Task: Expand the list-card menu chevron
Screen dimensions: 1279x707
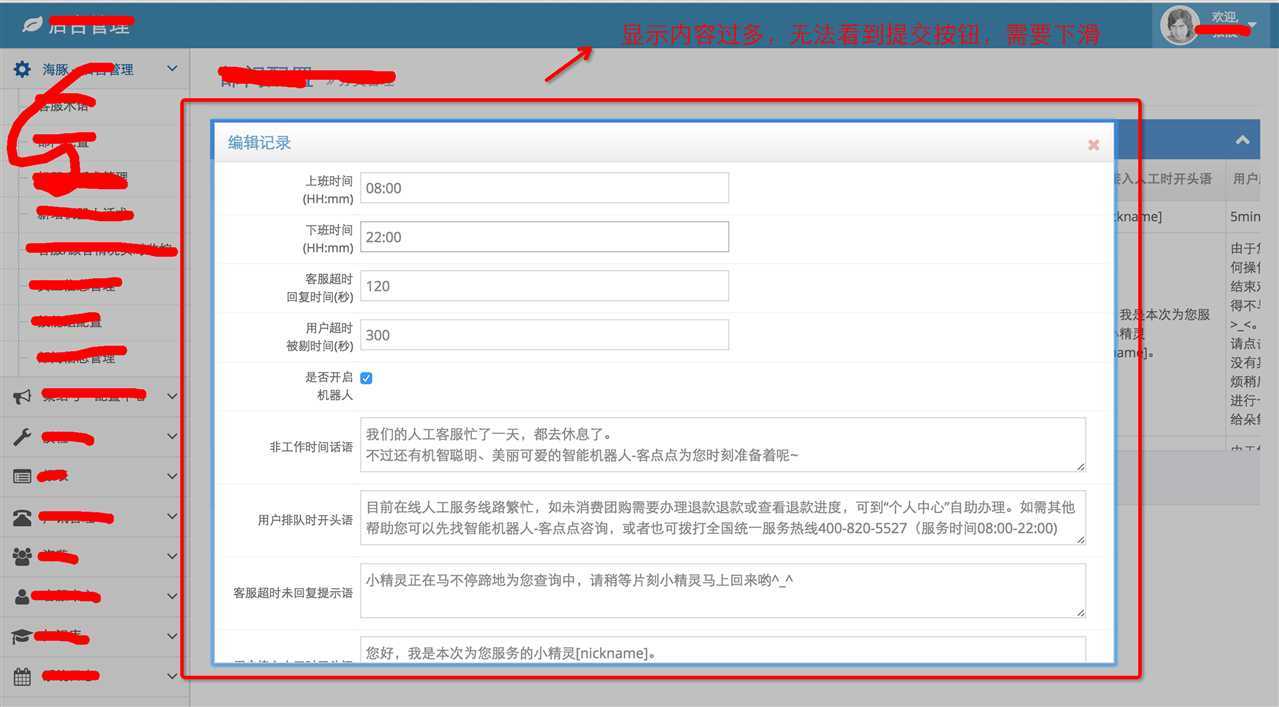Action: coord(172,477)
